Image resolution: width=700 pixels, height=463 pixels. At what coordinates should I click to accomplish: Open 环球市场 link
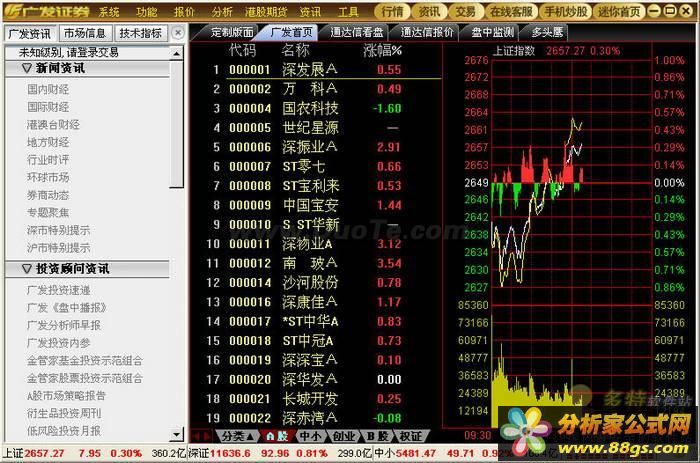[48, 177]
